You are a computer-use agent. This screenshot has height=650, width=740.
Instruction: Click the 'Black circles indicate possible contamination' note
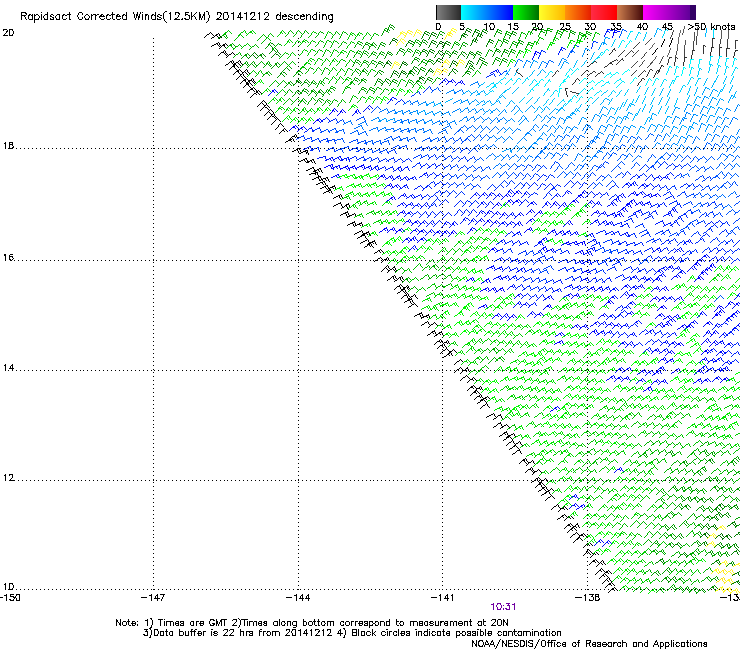click(456, 633)
